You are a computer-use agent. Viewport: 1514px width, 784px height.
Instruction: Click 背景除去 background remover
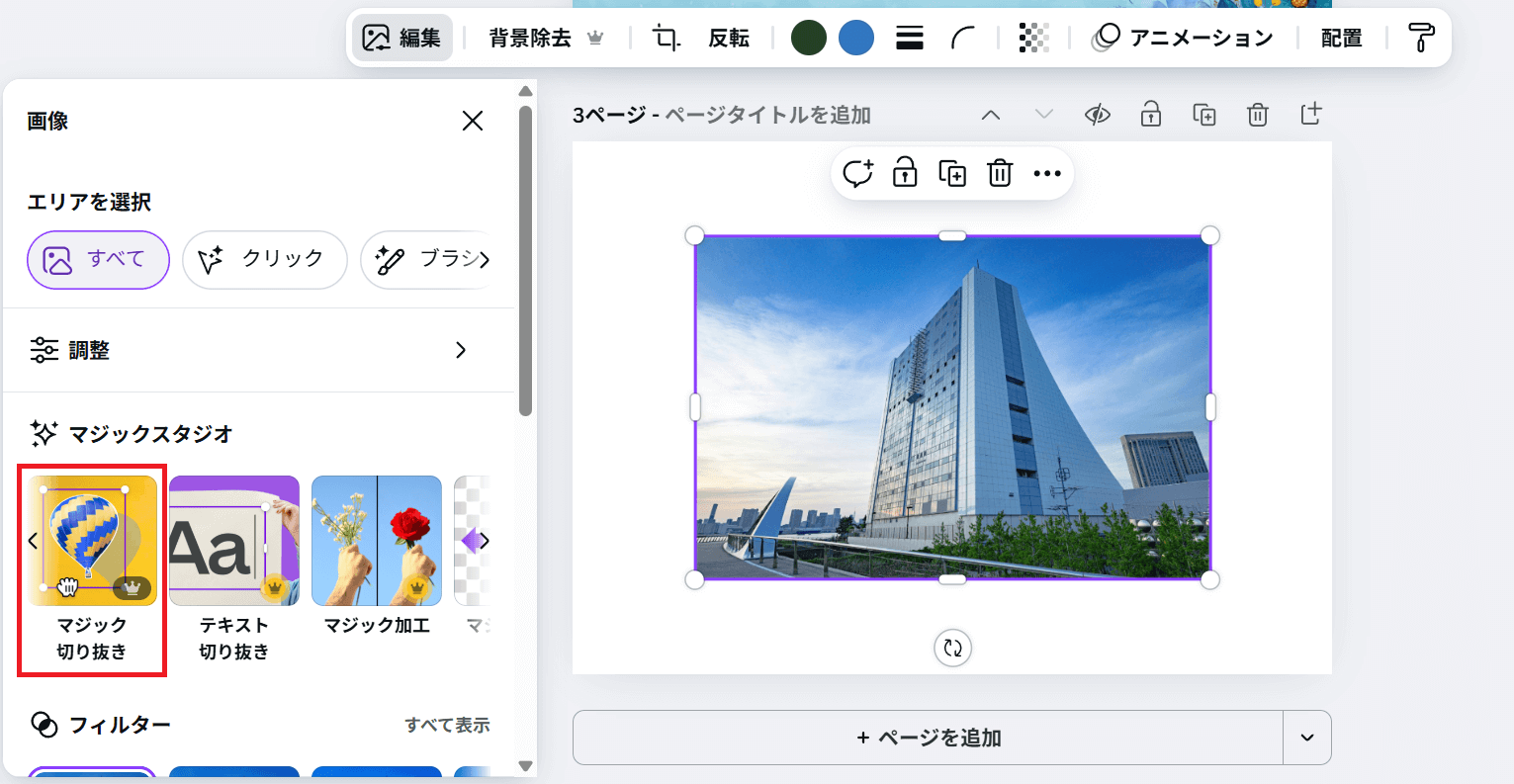point(530,38)
